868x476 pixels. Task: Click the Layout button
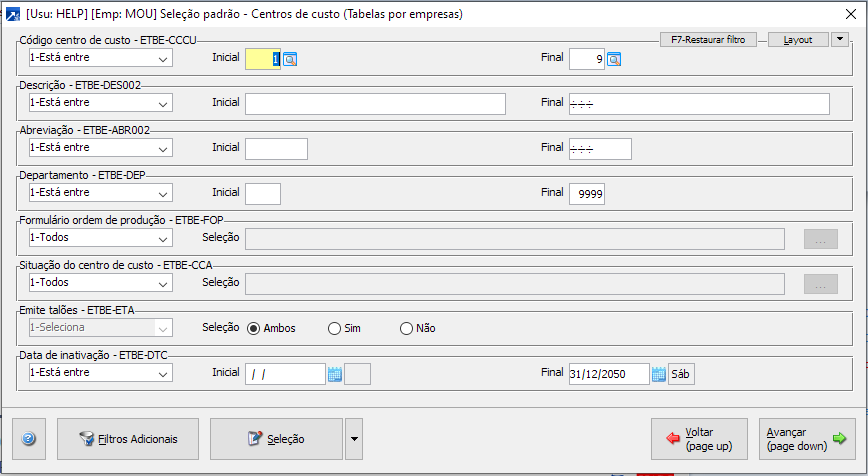point(798,39)
